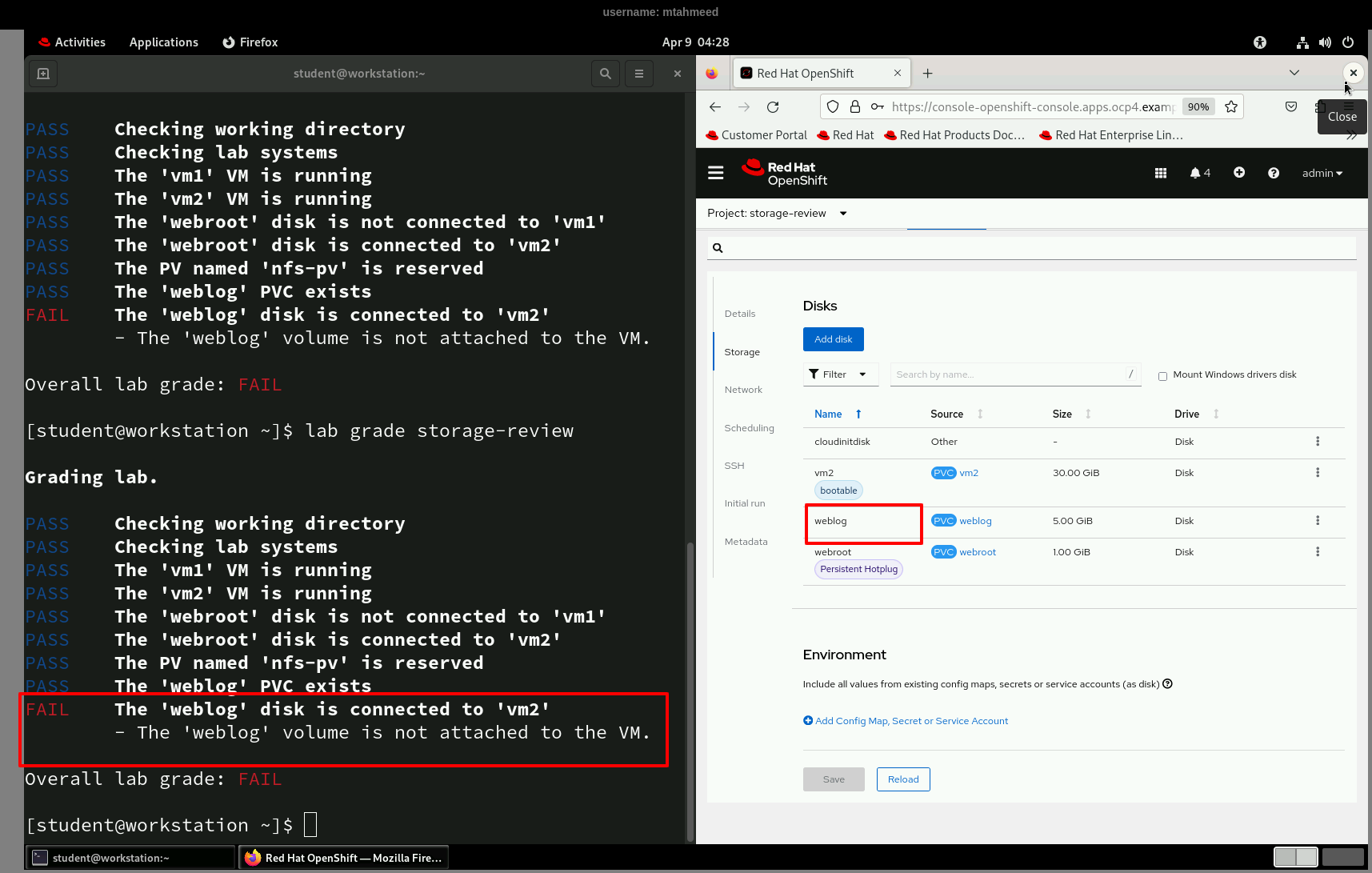Search in the terminal window
The height and width of the screenshot is (873, 1372).
[x=606, y=74]
